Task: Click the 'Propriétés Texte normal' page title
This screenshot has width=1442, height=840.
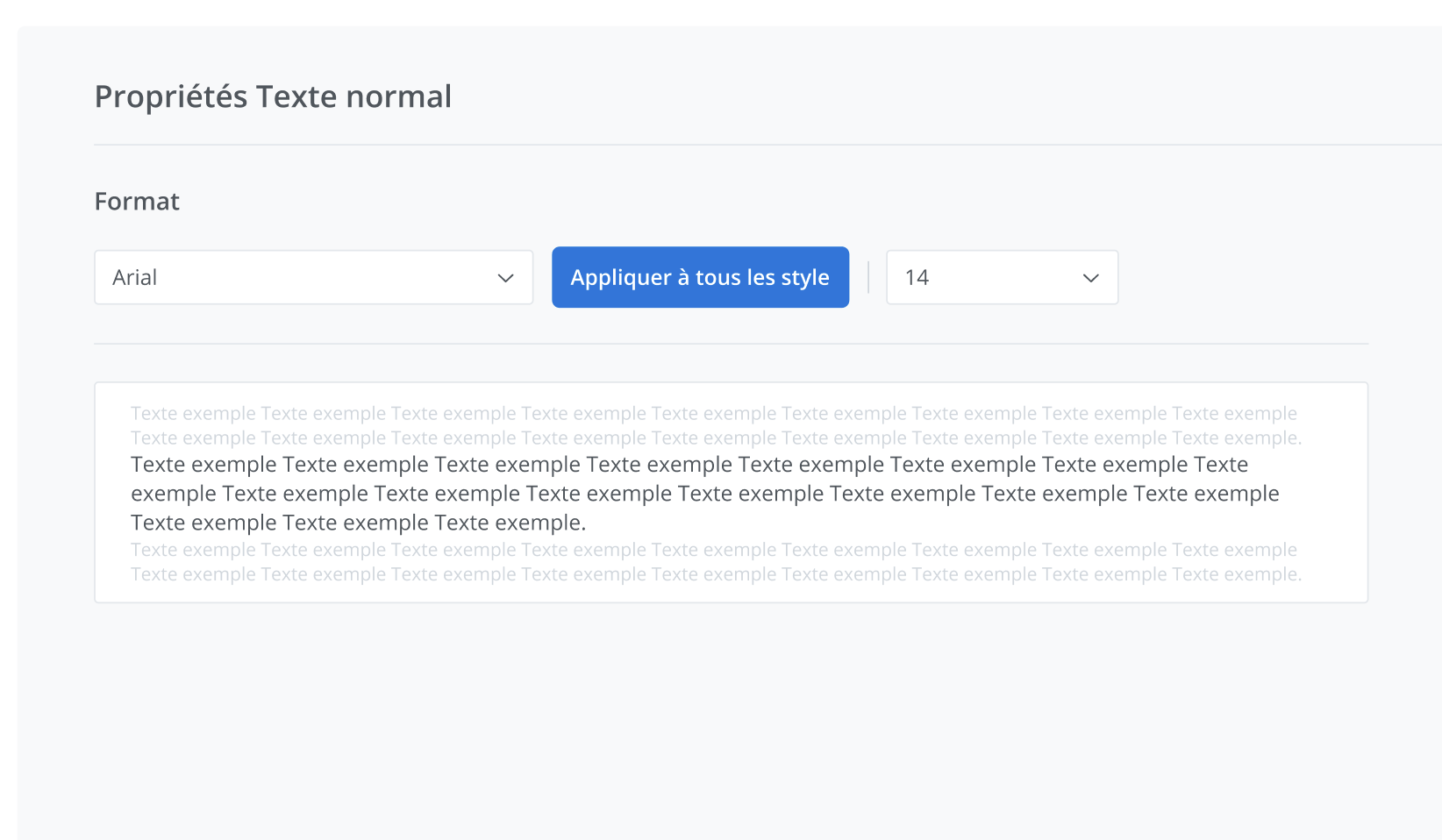Action: pyautogui.click(x=273, y=96)
